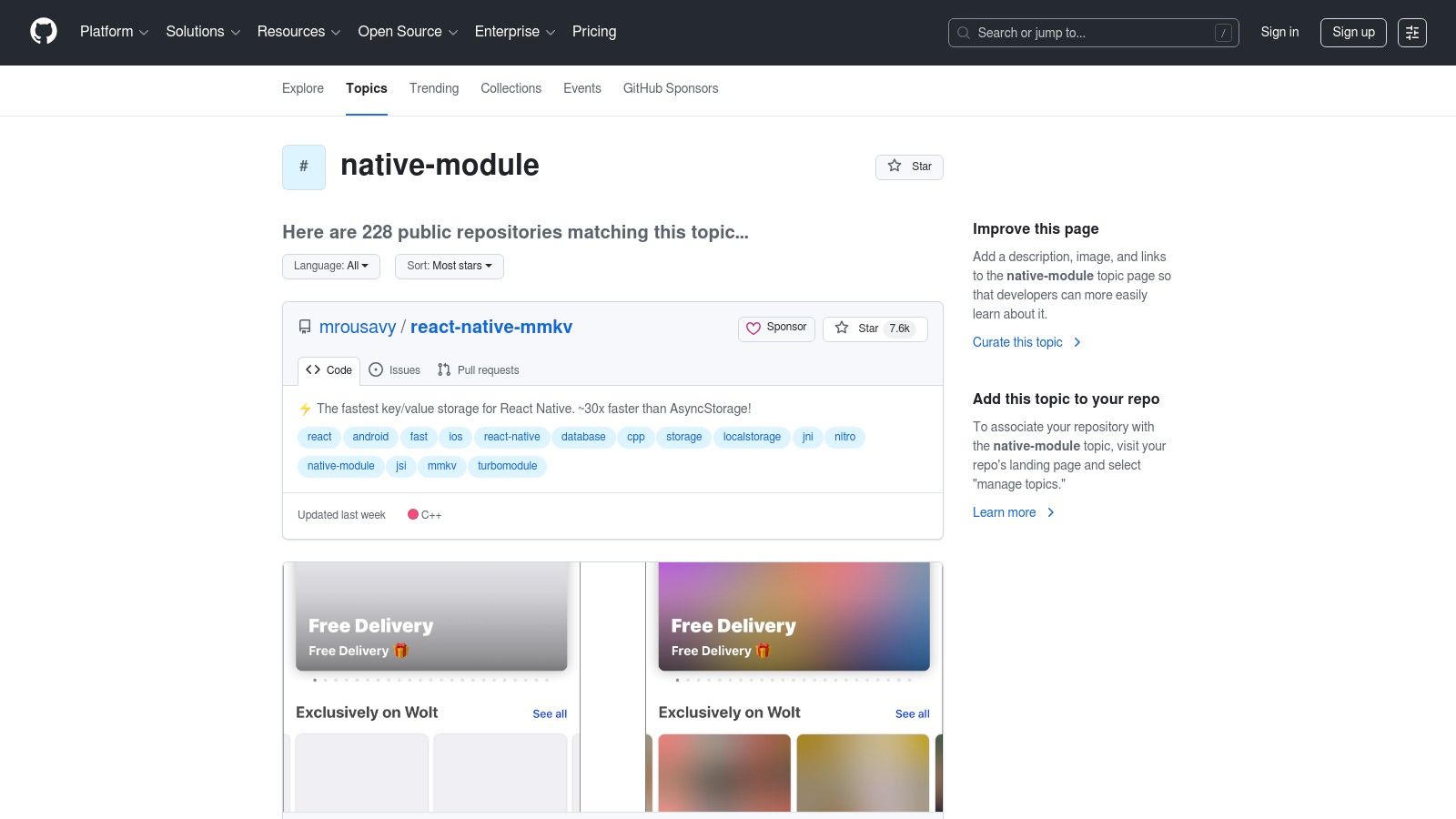The image size is (1456, 819).
Task: Click the repository icon beside mrousavy
Action: pos(305,327)
